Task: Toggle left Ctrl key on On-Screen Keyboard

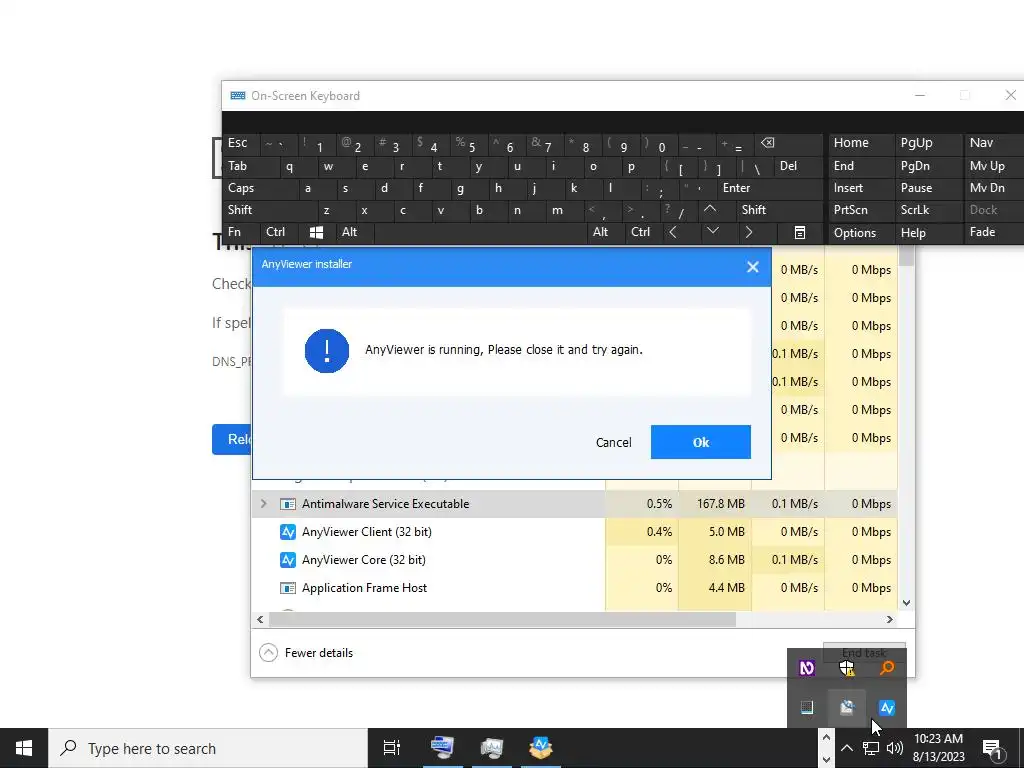Action: pos(279,232)
